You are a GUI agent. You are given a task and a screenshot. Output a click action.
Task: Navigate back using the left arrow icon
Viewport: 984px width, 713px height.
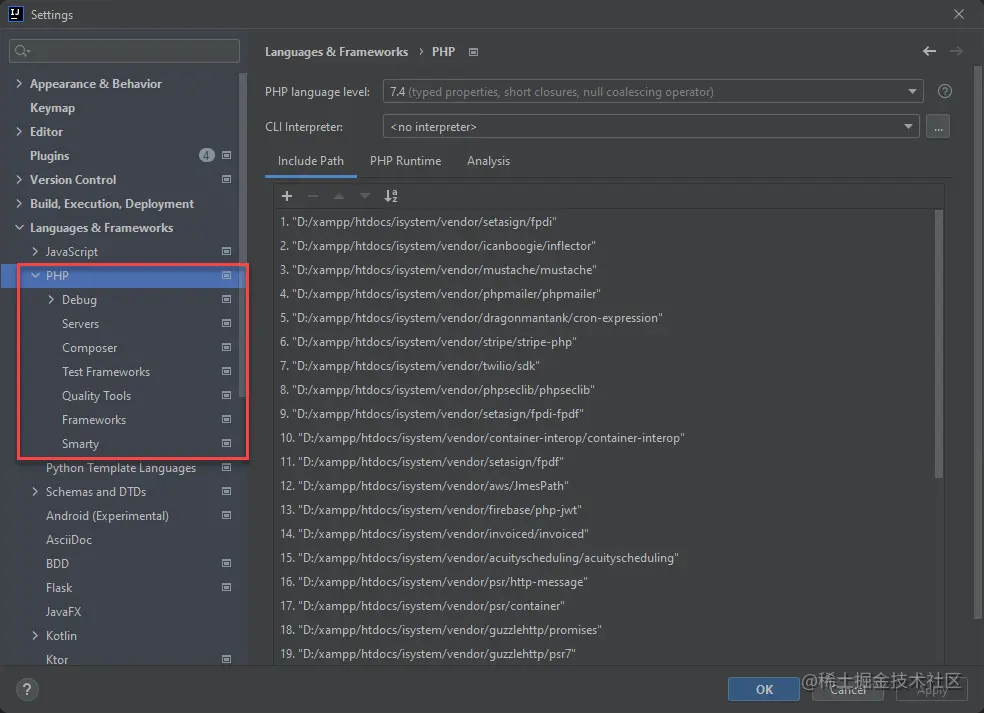click(x=928, y=51)
